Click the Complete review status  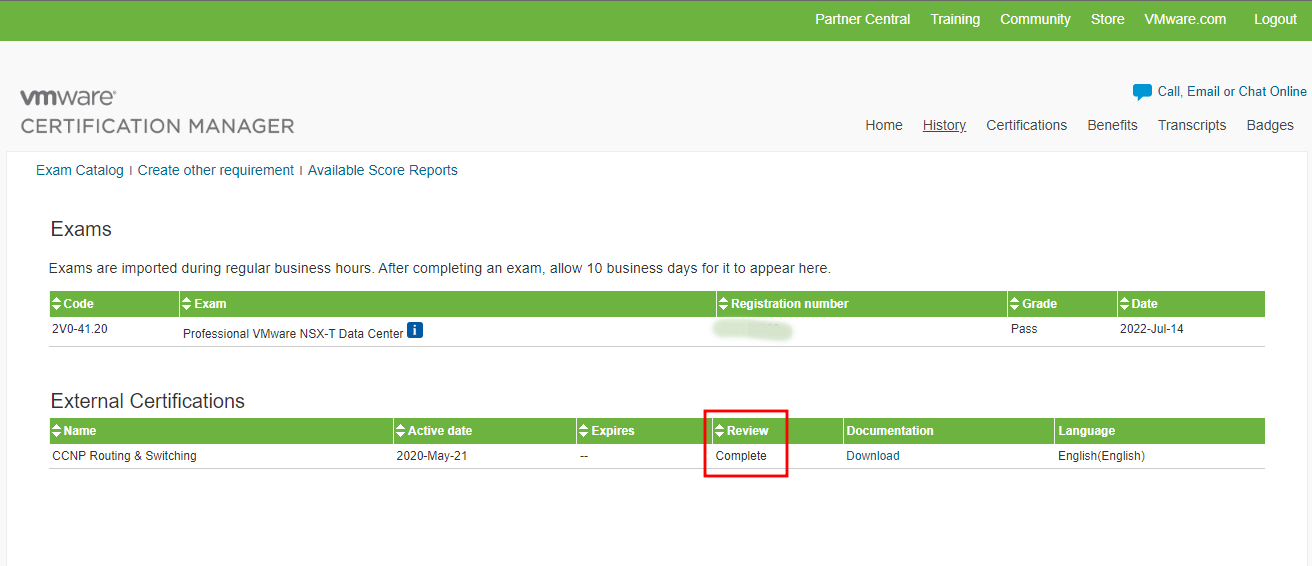[741, 456]
